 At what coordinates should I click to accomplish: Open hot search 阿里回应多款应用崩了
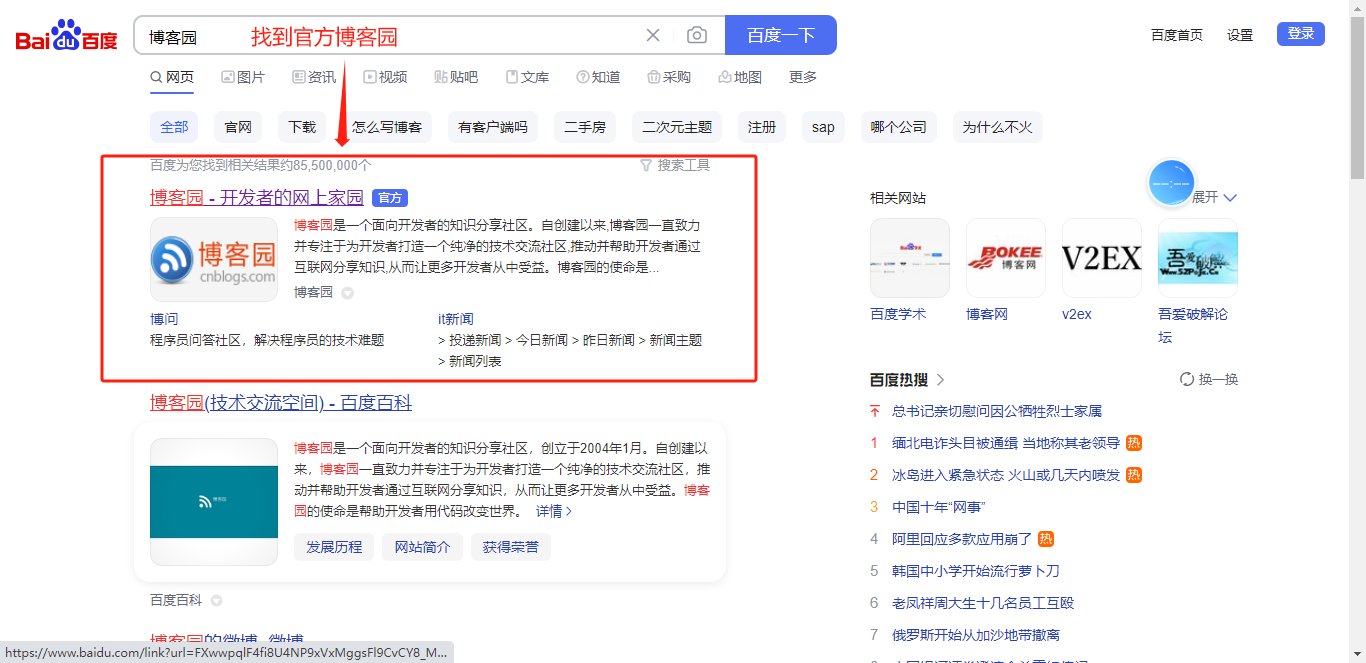click(x=962, y=539)
